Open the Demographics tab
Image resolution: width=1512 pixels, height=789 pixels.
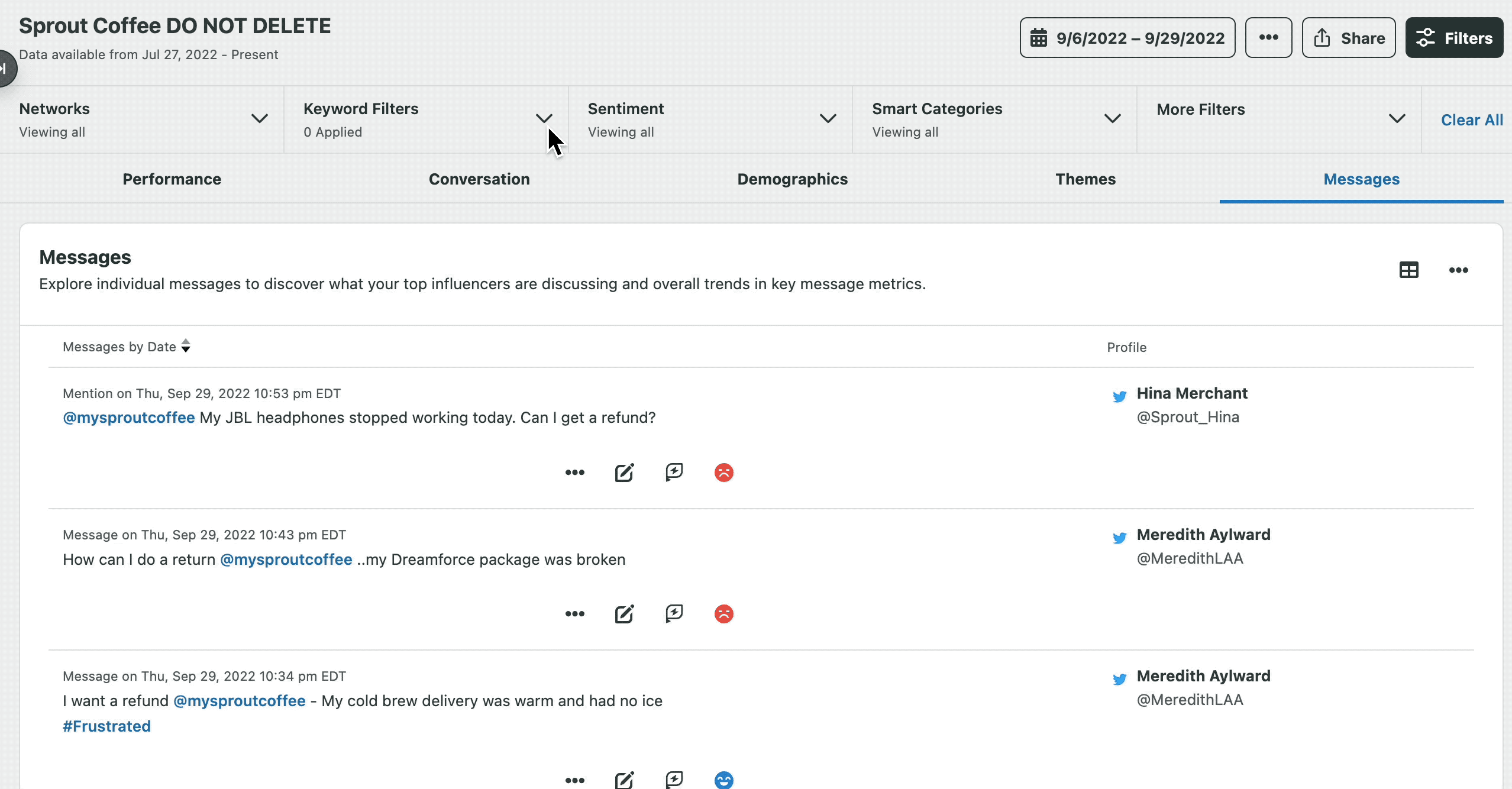[x=792, y=179]
